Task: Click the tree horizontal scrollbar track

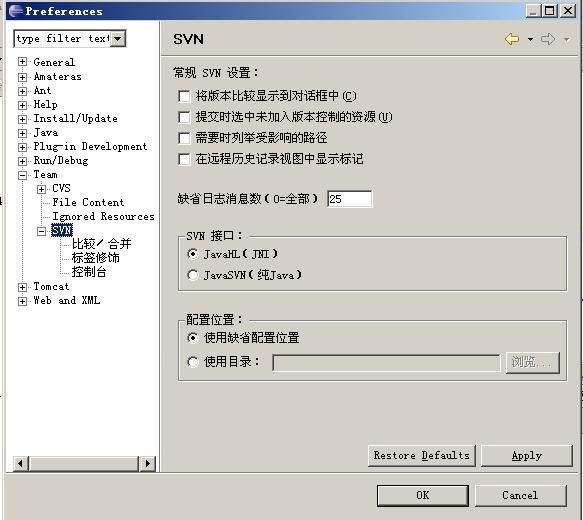Action: pyautogui.click(x=84, y=464)
